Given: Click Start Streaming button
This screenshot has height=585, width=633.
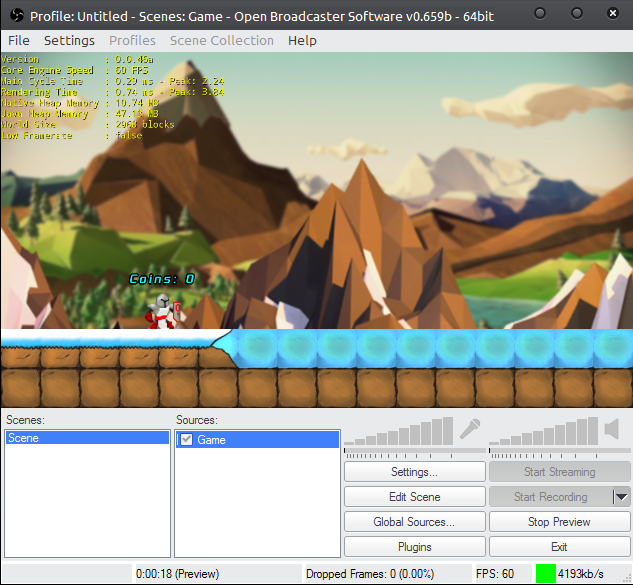Looking at the screenshot, I should [x=560, y=472].
